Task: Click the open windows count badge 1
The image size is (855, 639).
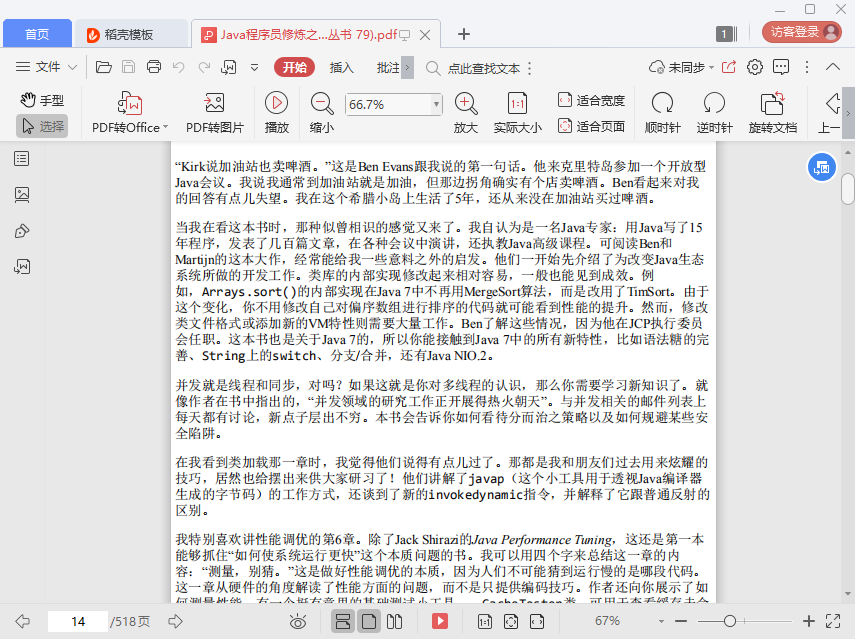Action: coord(726,34)
